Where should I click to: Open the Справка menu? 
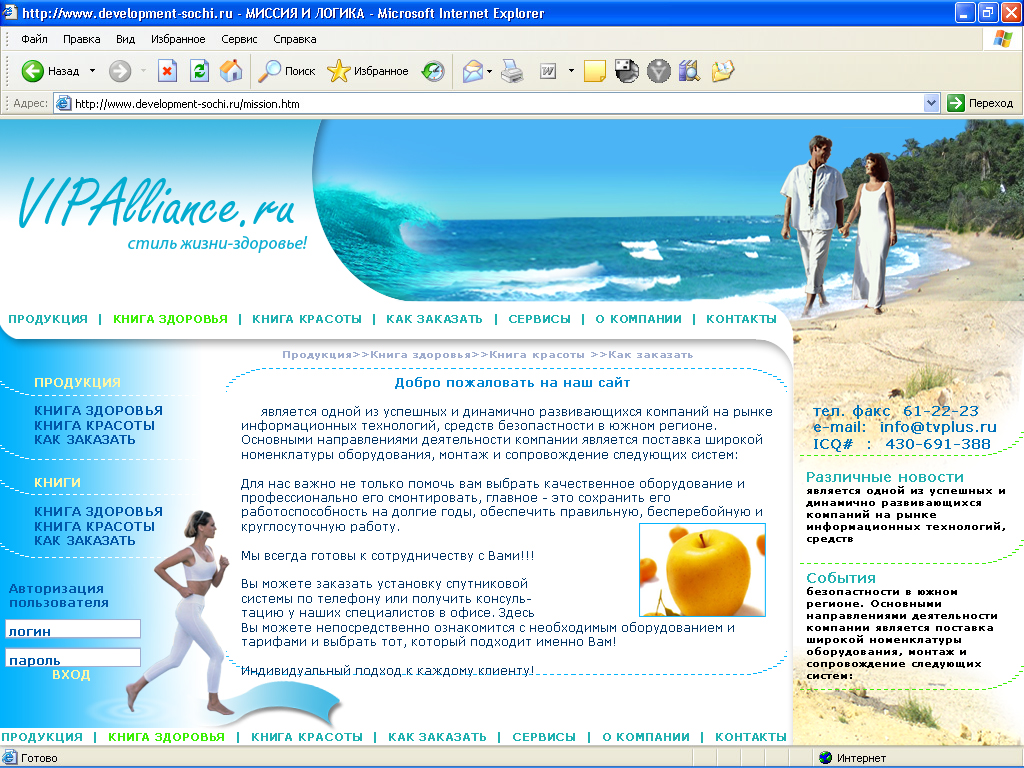point(295,39)
